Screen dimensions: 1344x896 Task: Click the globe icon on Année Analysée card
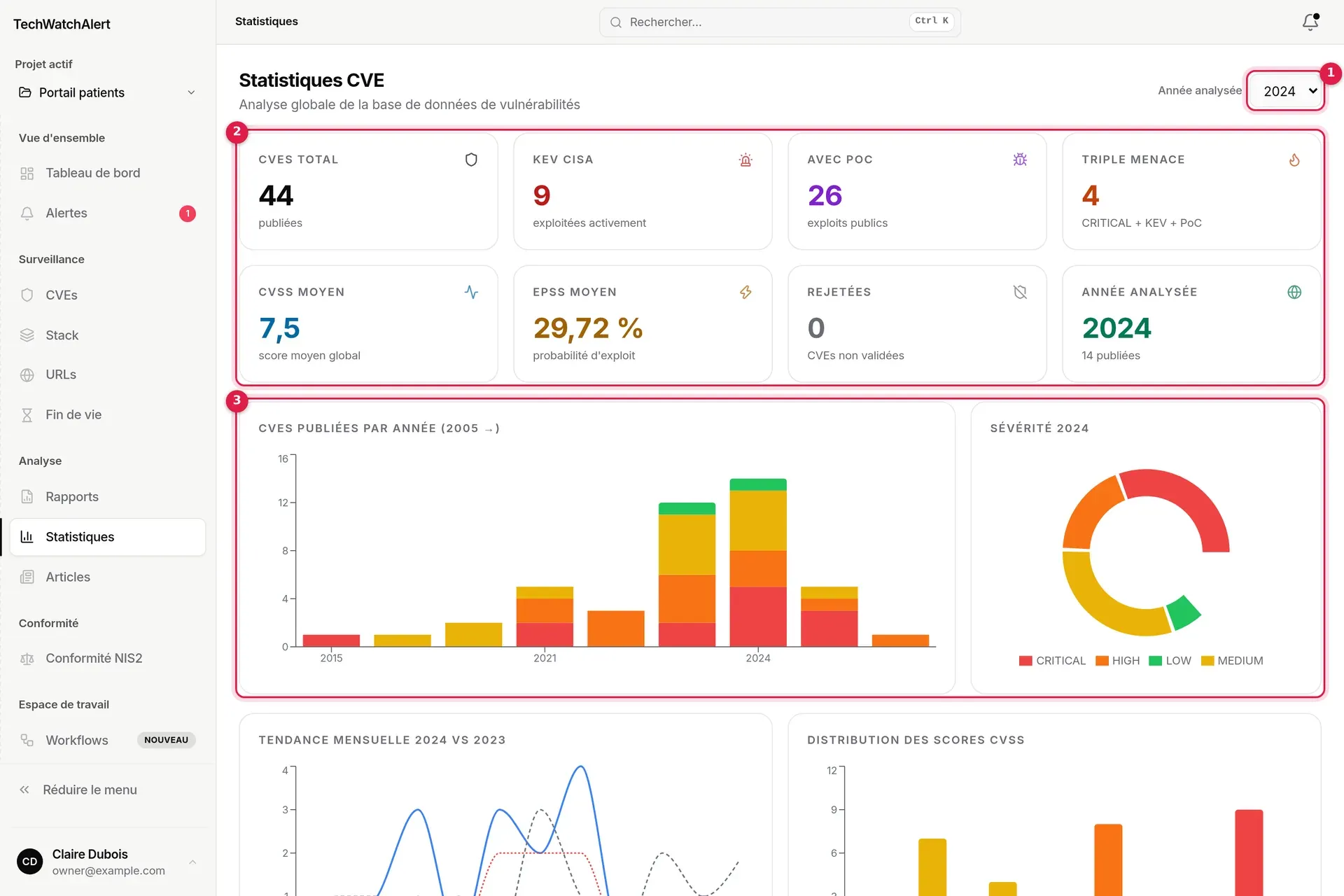[x=1294, y=292]
